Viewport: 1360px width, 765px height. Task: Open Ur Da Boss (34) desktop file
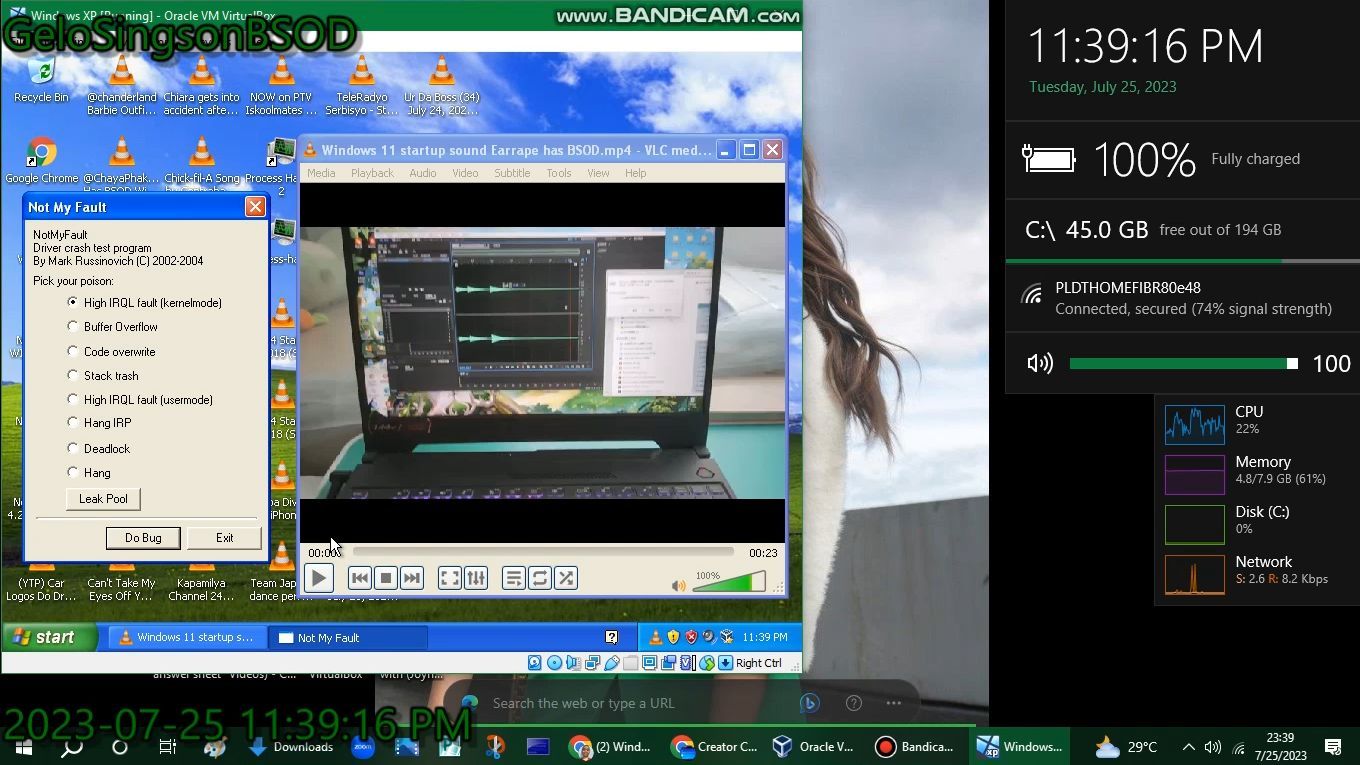coord(441,85)
